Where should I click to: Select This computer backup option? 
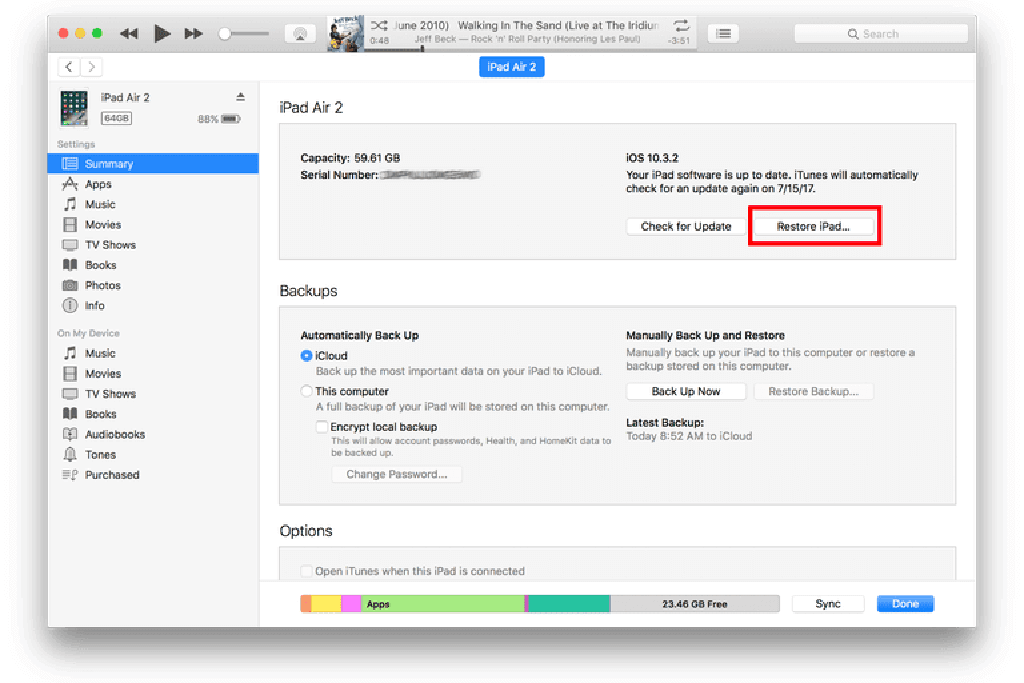307,392
